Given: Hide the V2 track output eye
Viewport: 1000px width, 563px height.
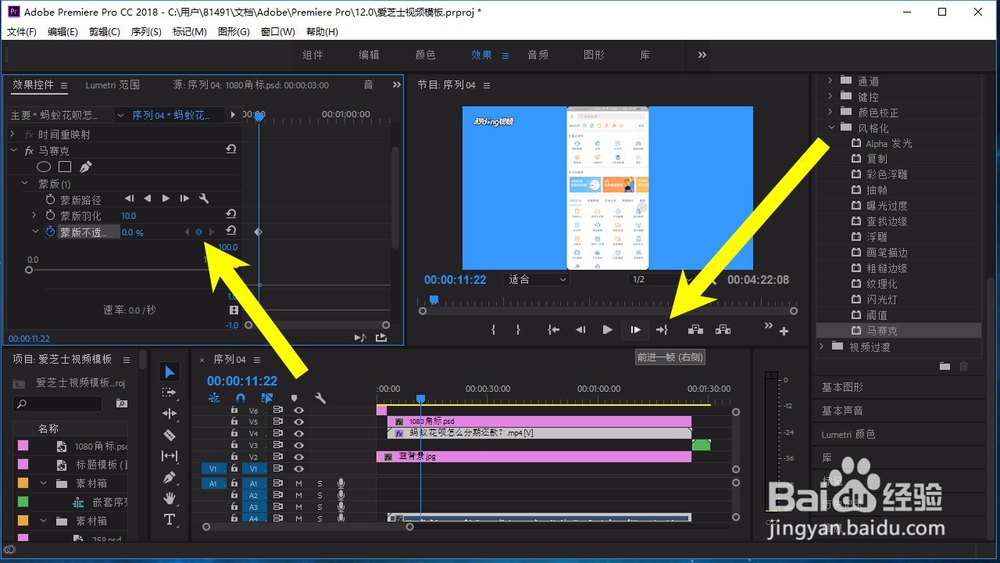Looking at the screenshot, I should click(298, 457).
